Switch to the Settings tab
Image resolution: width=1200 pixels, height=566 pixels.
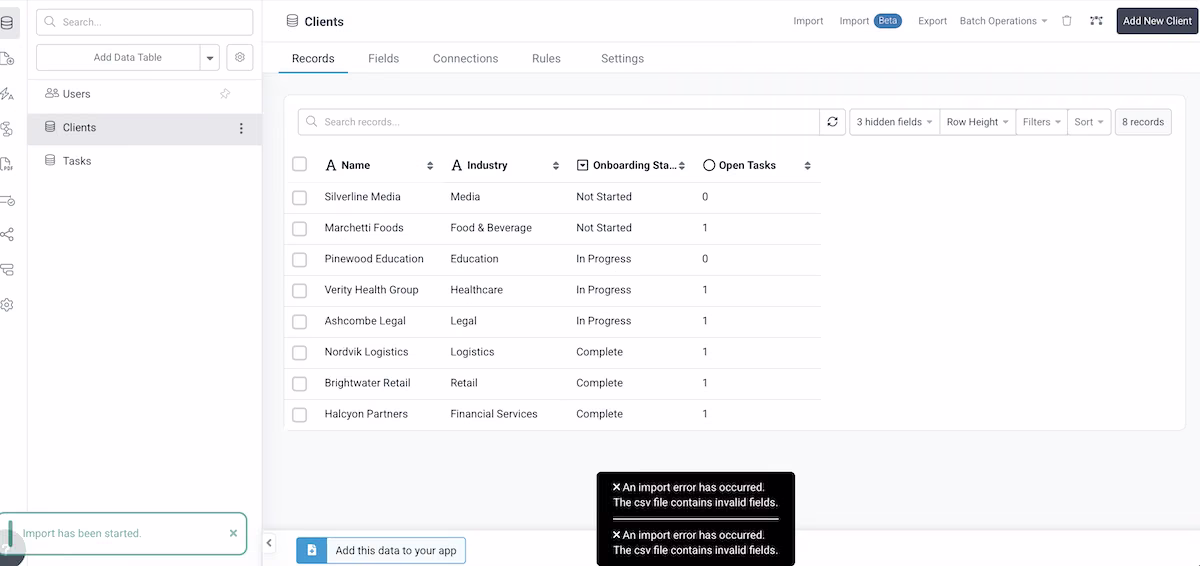(x=622, y=59)
